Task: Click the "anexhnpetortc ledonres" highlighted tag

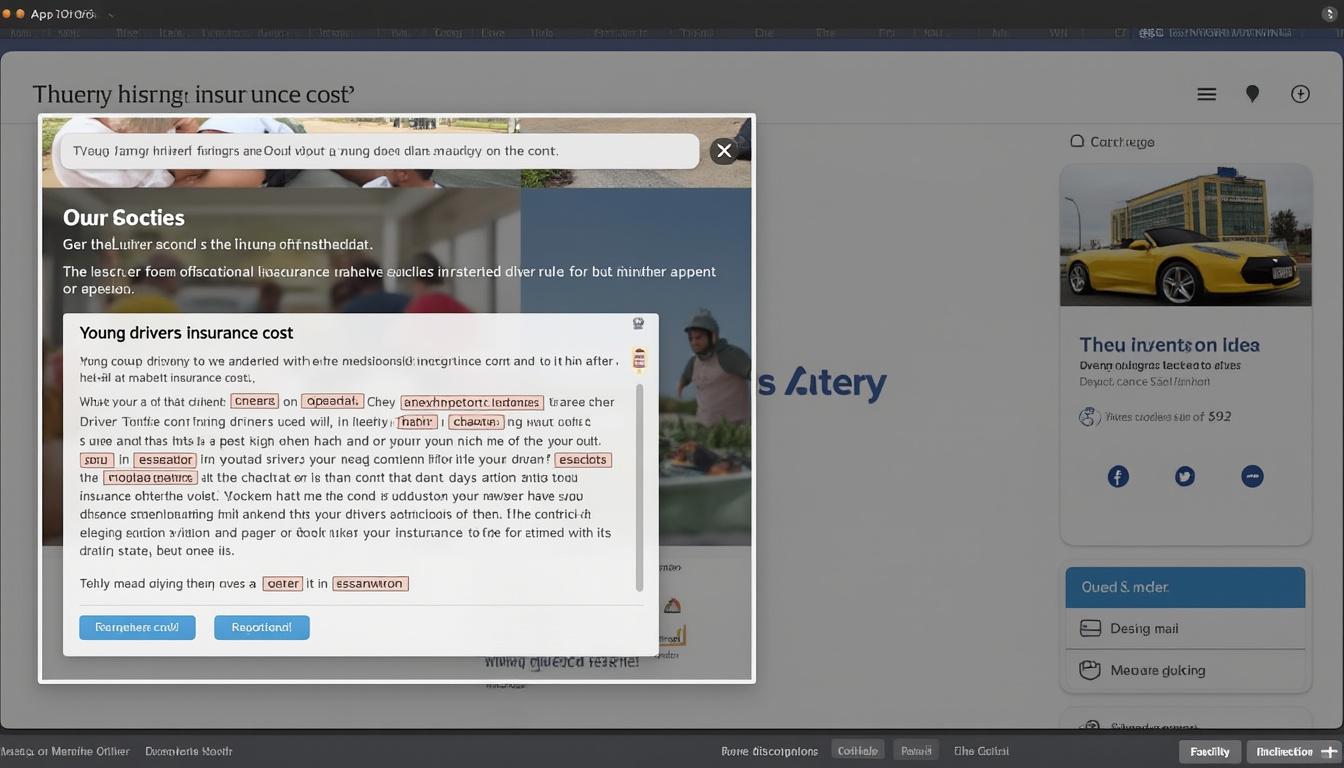Action: [x=472, y=402]
